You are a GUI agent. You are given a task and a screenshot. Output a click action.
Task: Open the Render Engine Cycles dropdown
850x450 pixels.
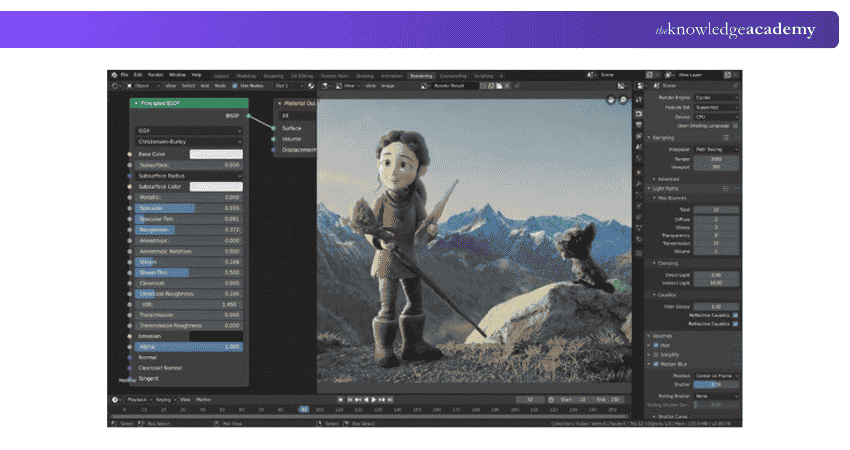(716, 98)
